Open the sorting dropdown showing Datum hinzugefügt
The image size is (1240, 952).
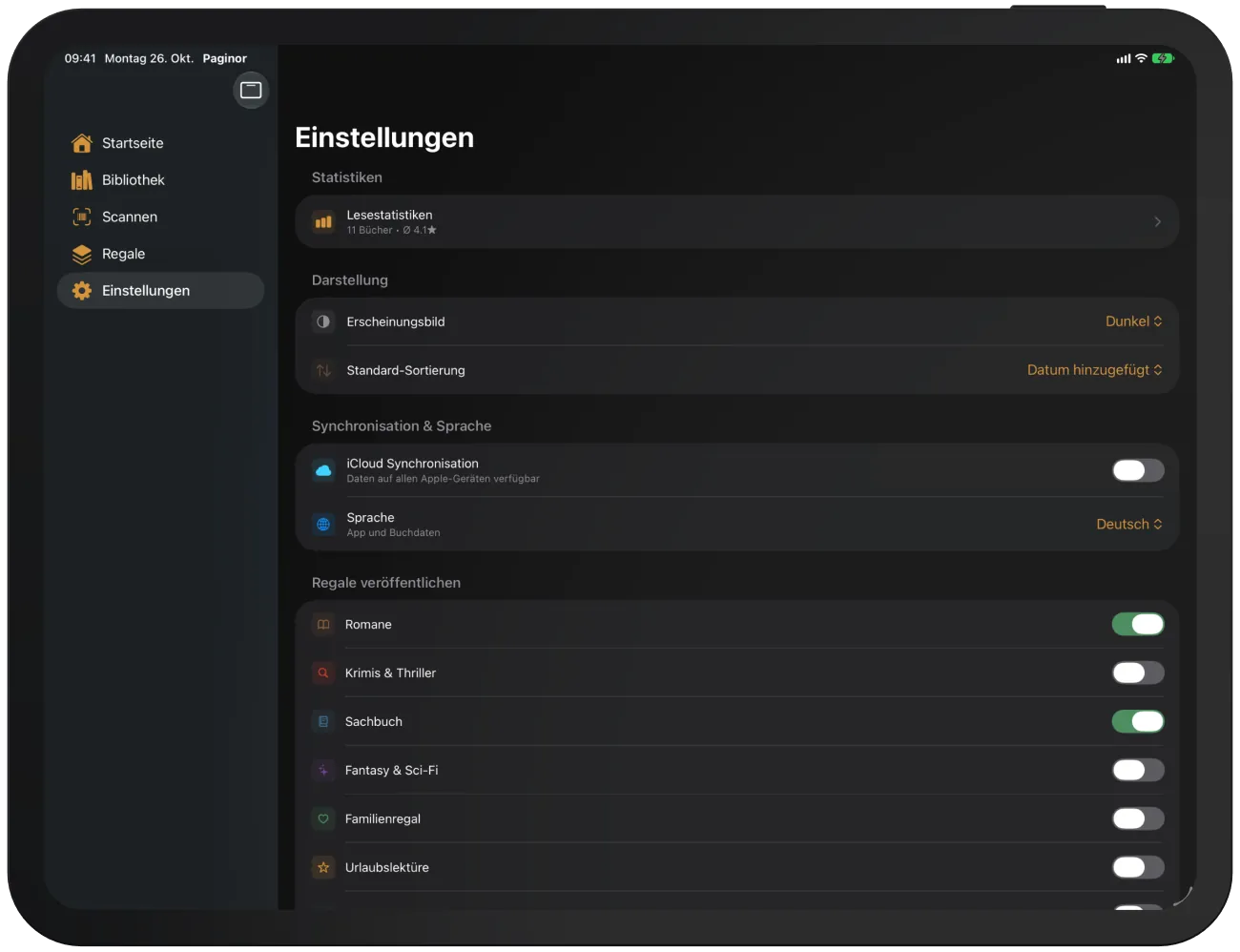(x=1095, y=370)
